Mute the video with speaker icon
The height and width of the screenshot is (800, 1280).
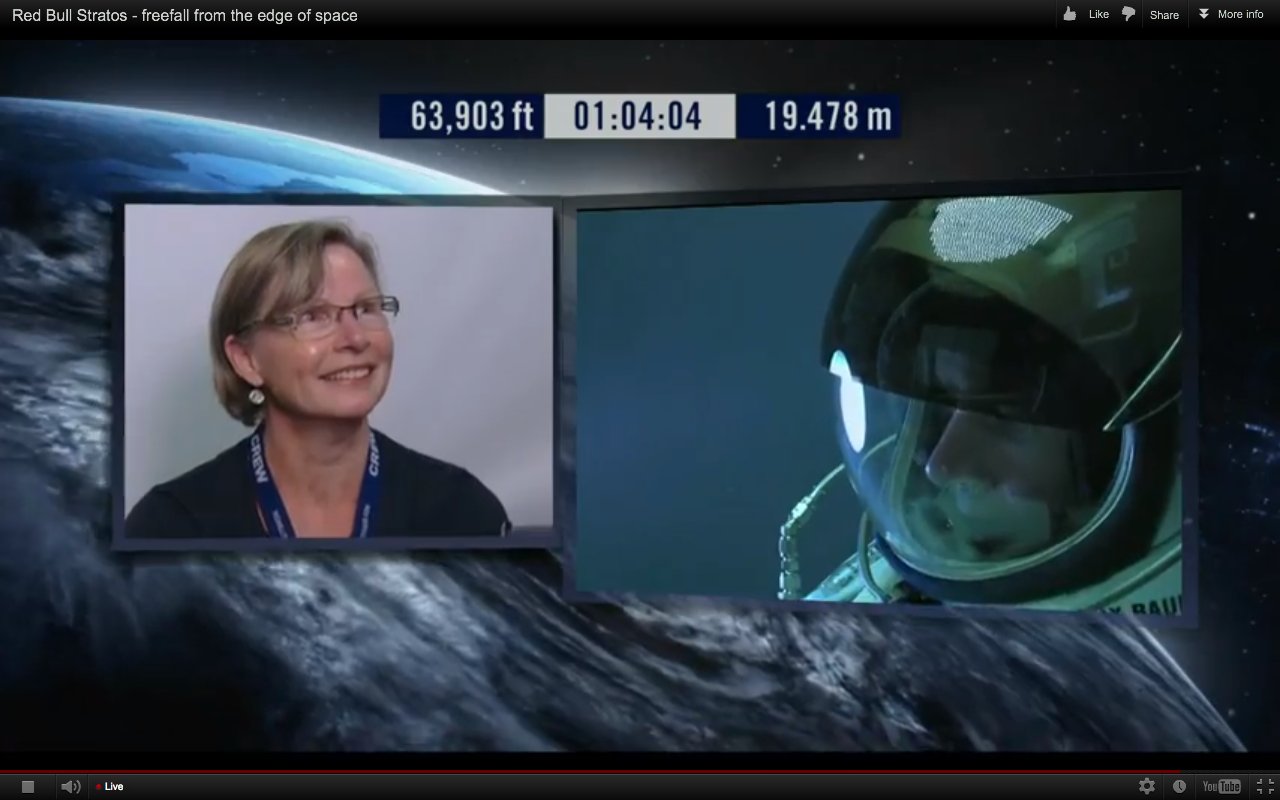[x=70, y=787]
